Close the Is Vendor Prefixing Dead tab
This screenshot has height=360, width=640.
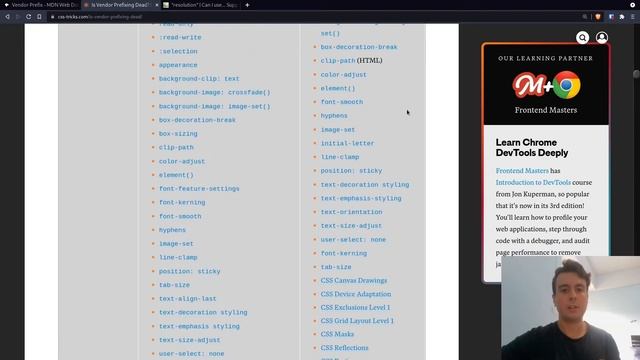[x=157, y=5]
